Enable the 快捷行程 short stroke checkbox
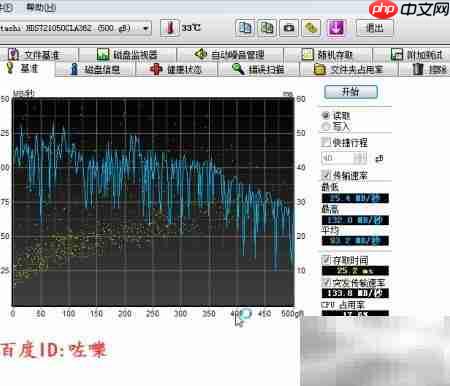Viewport: 450px width, 386px height. [326, 143]
